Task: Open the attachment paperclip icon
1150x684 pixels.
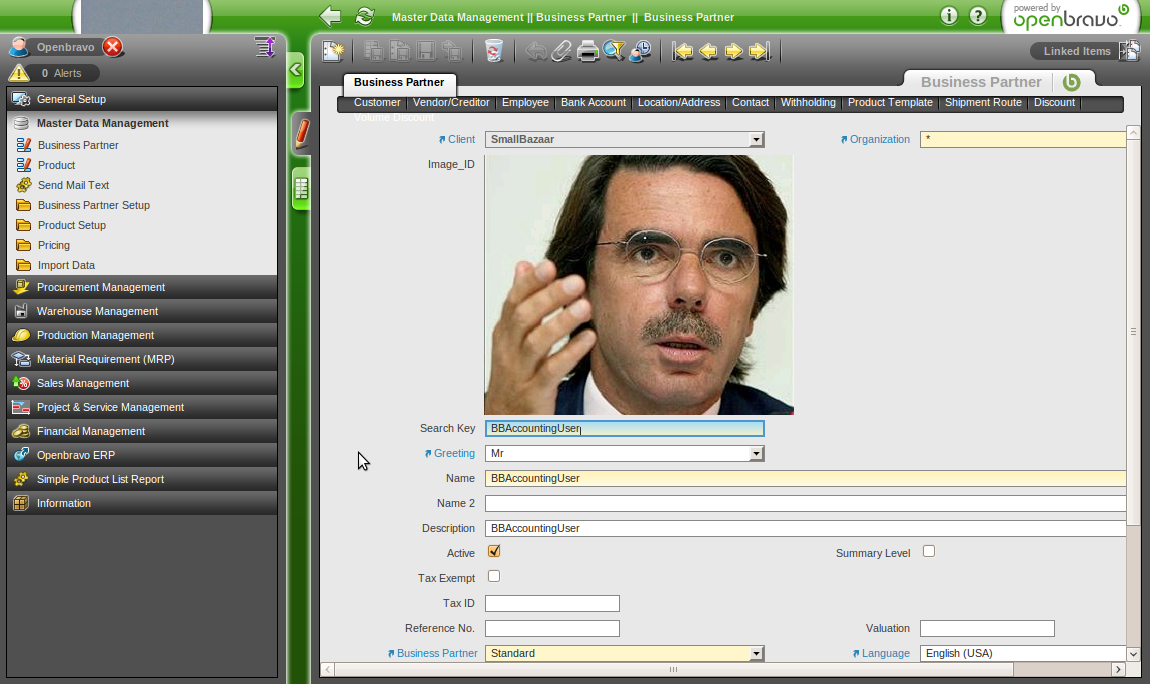Action: (562, 51)
